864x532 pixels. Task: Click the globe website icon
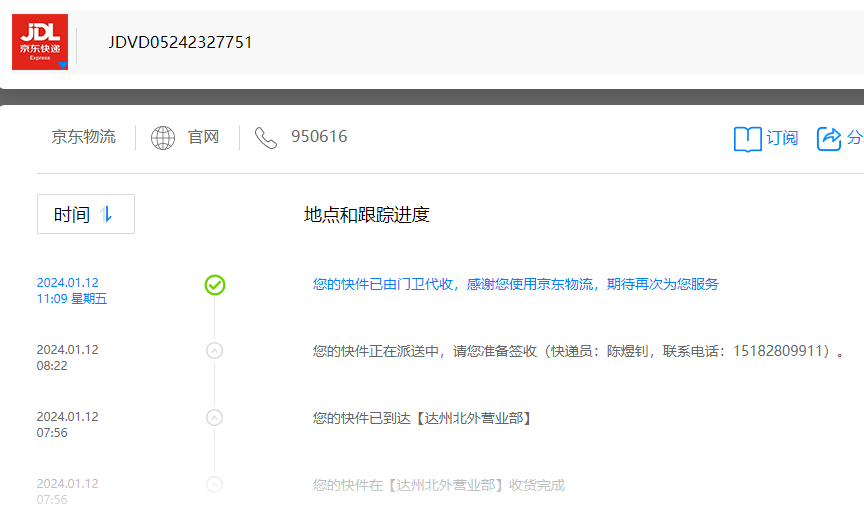pos(163,138)
